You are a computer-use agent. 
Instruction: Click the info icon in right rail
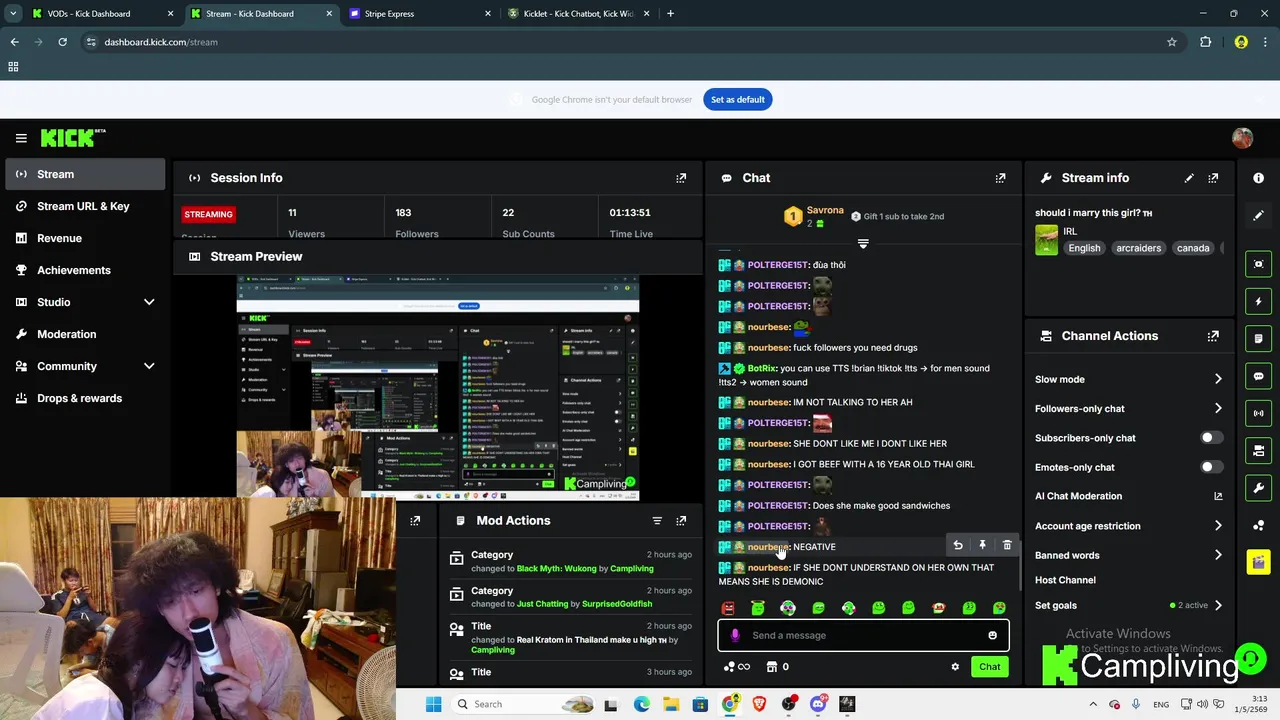tap(1258, 178)
